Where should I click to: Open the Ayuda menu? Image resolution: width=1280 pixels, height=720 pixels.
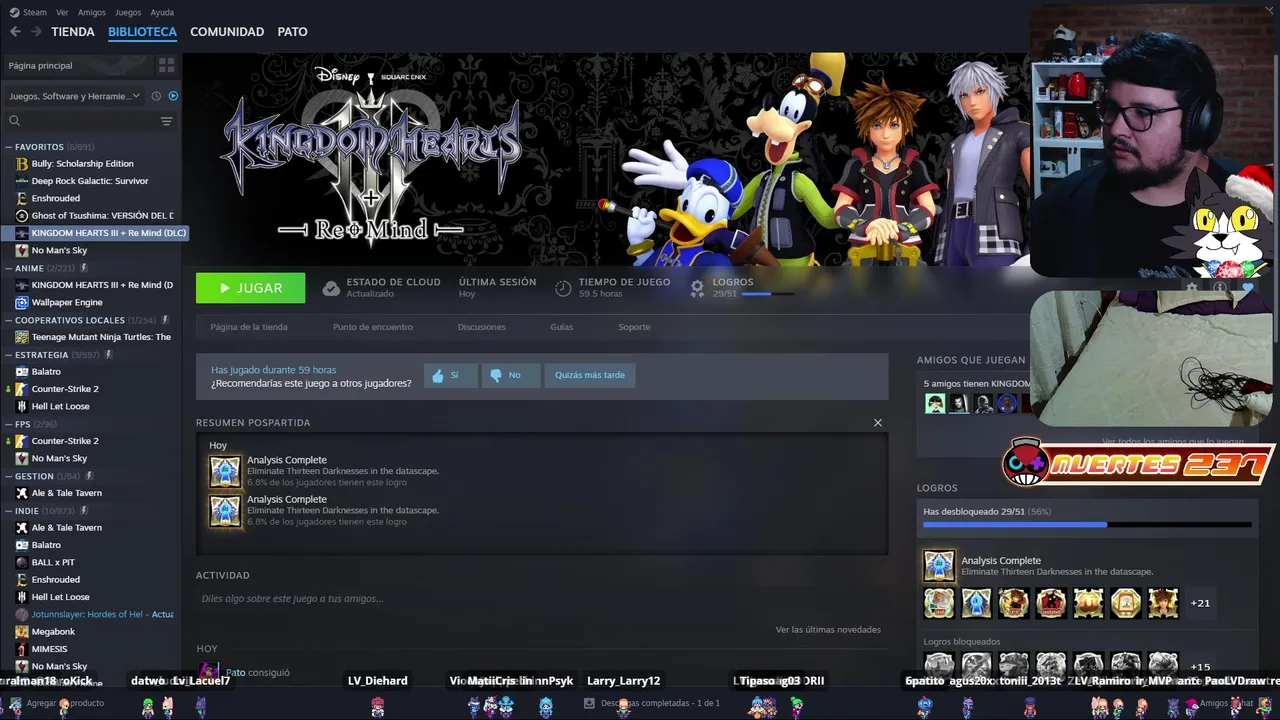[162, 12]
